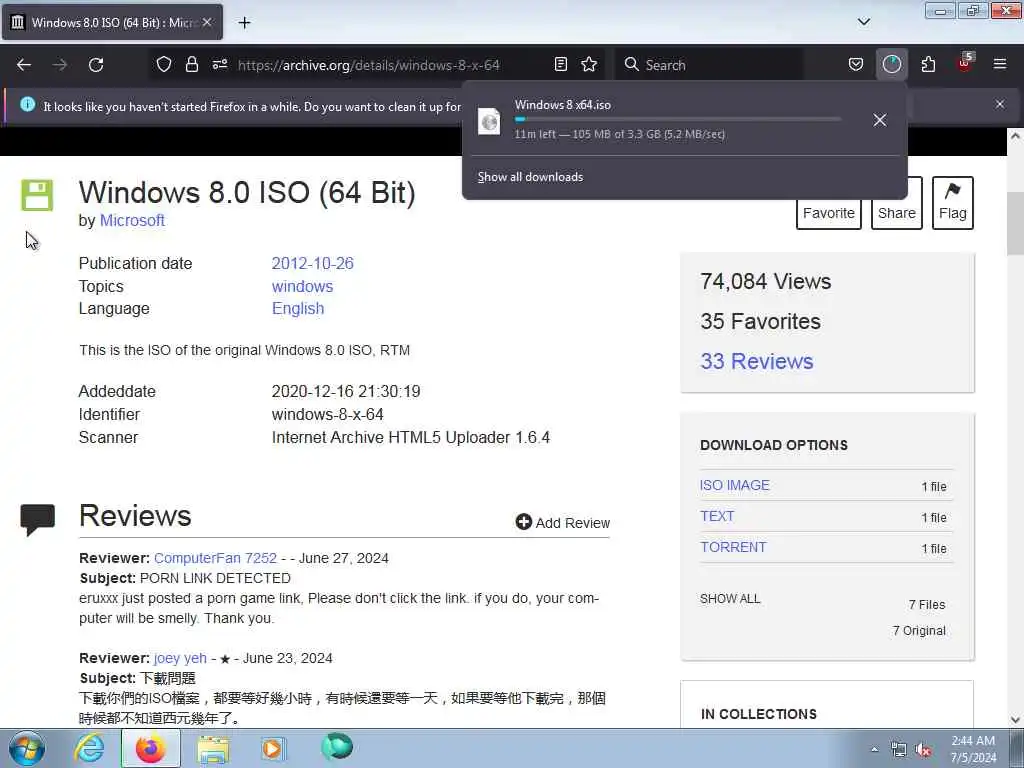Click the 74,084 Views text
Image resolution: width=1024 pixels, height=768 pixels.
(765, 281)
